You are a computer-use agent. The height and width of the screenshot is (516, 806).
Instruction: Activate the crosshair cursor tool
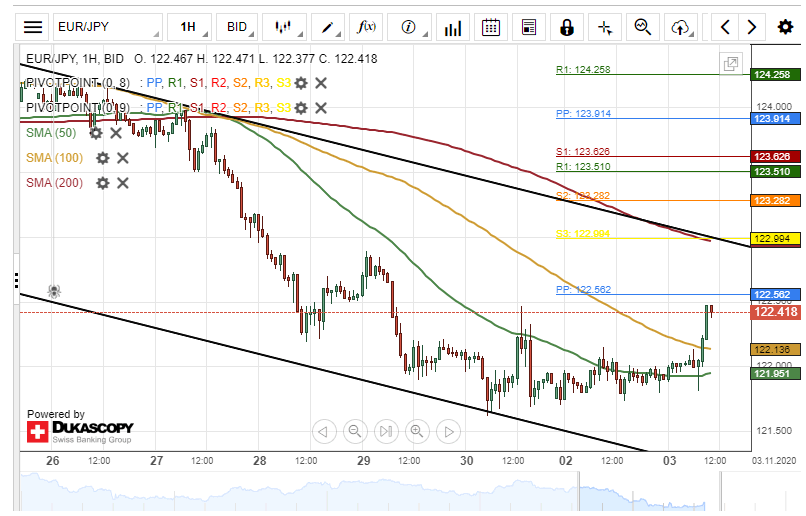pos(605,27)
